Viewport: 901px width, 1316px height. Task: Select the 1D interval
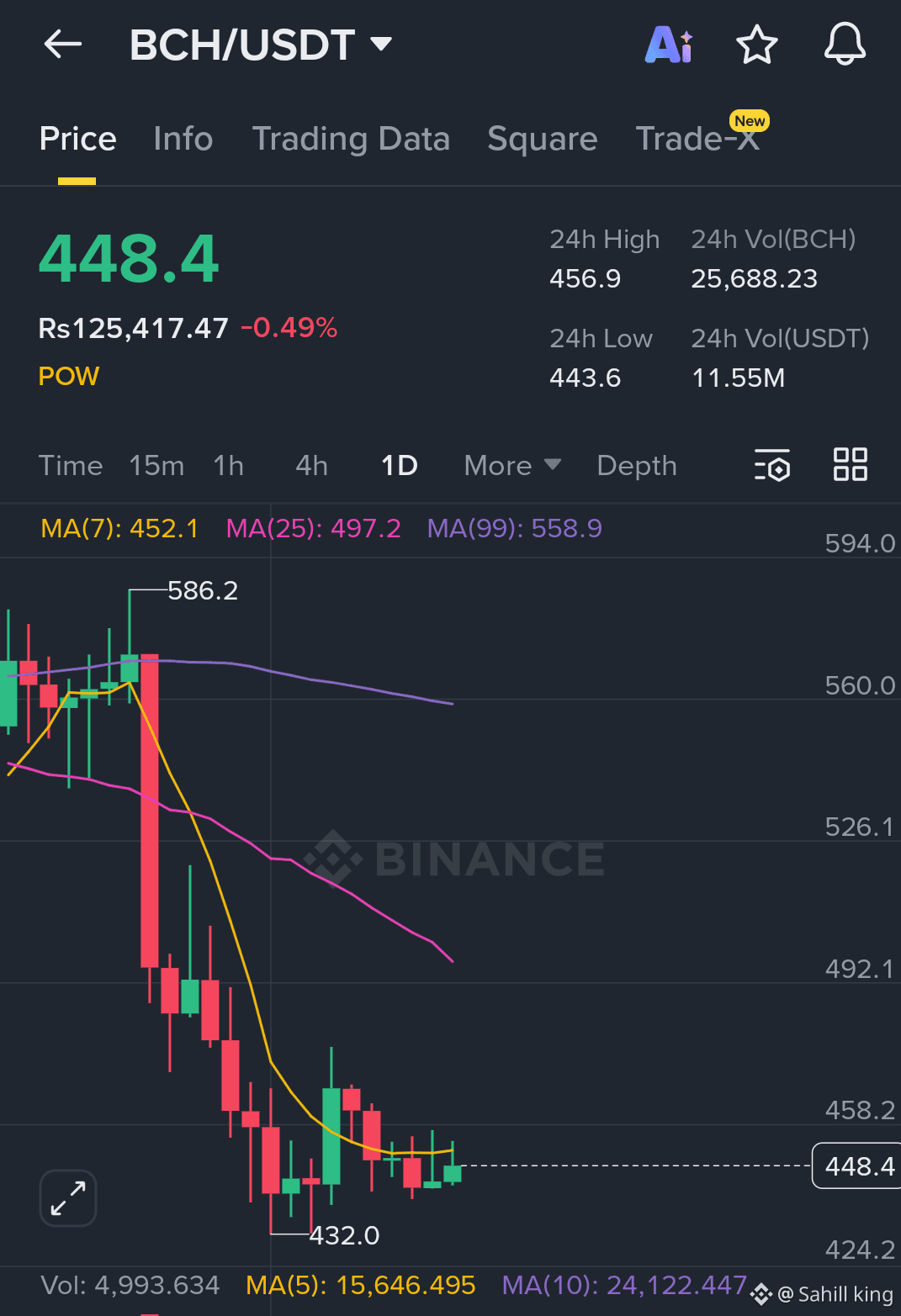coord(400,465)
